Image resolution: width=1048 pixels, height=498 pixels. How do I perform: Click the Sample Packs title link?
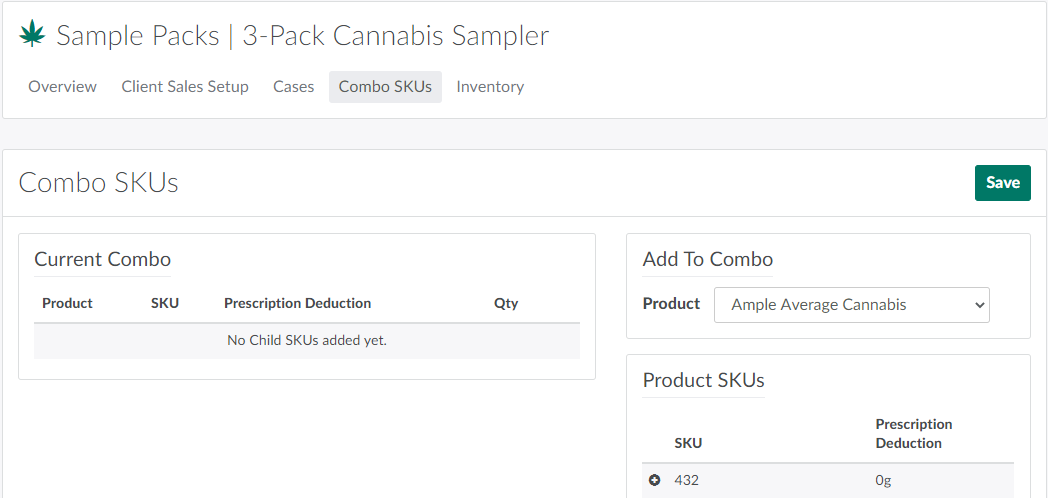(x=138, y=36)
